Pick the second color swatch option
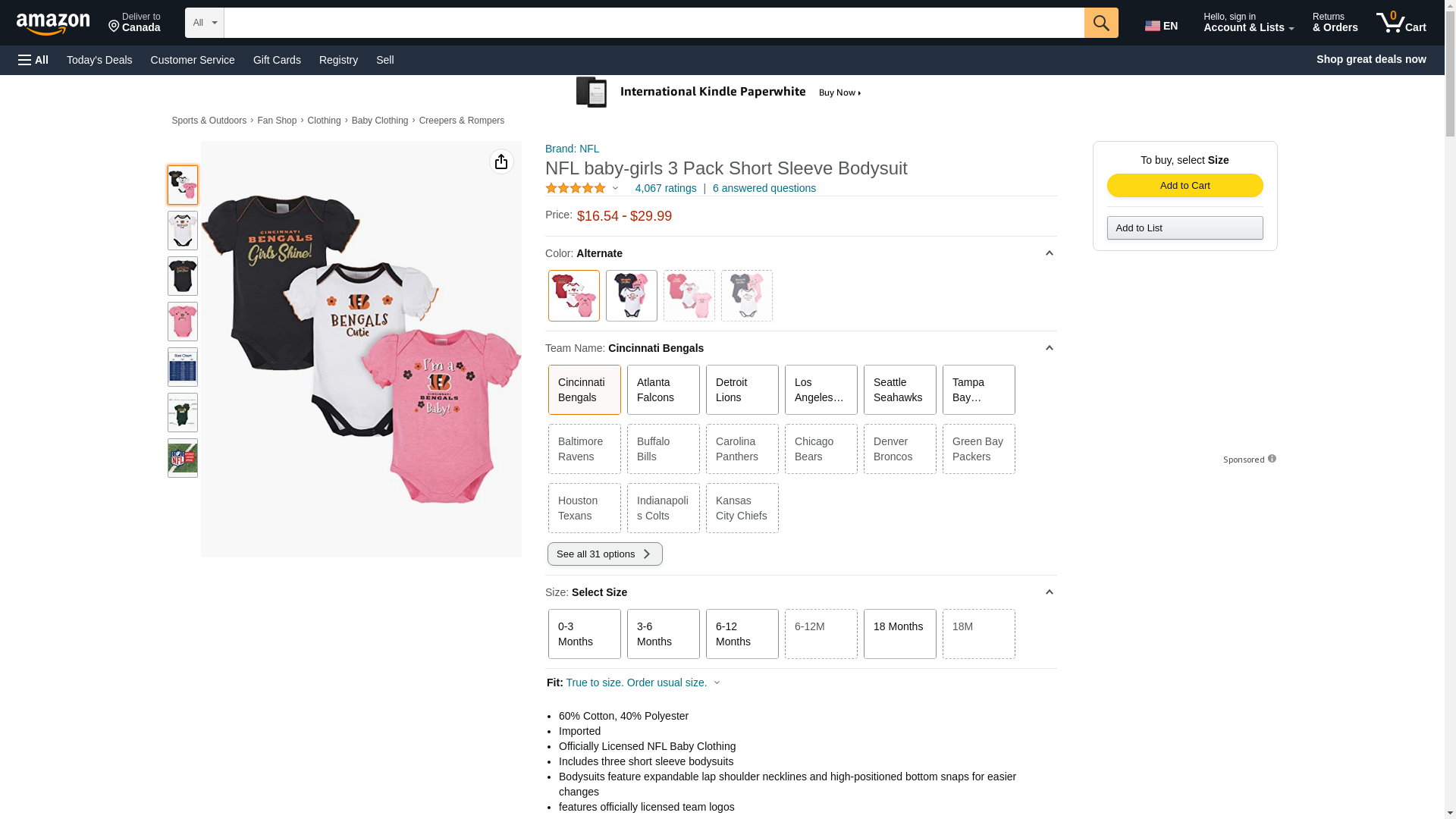 [x=631, y=296]
